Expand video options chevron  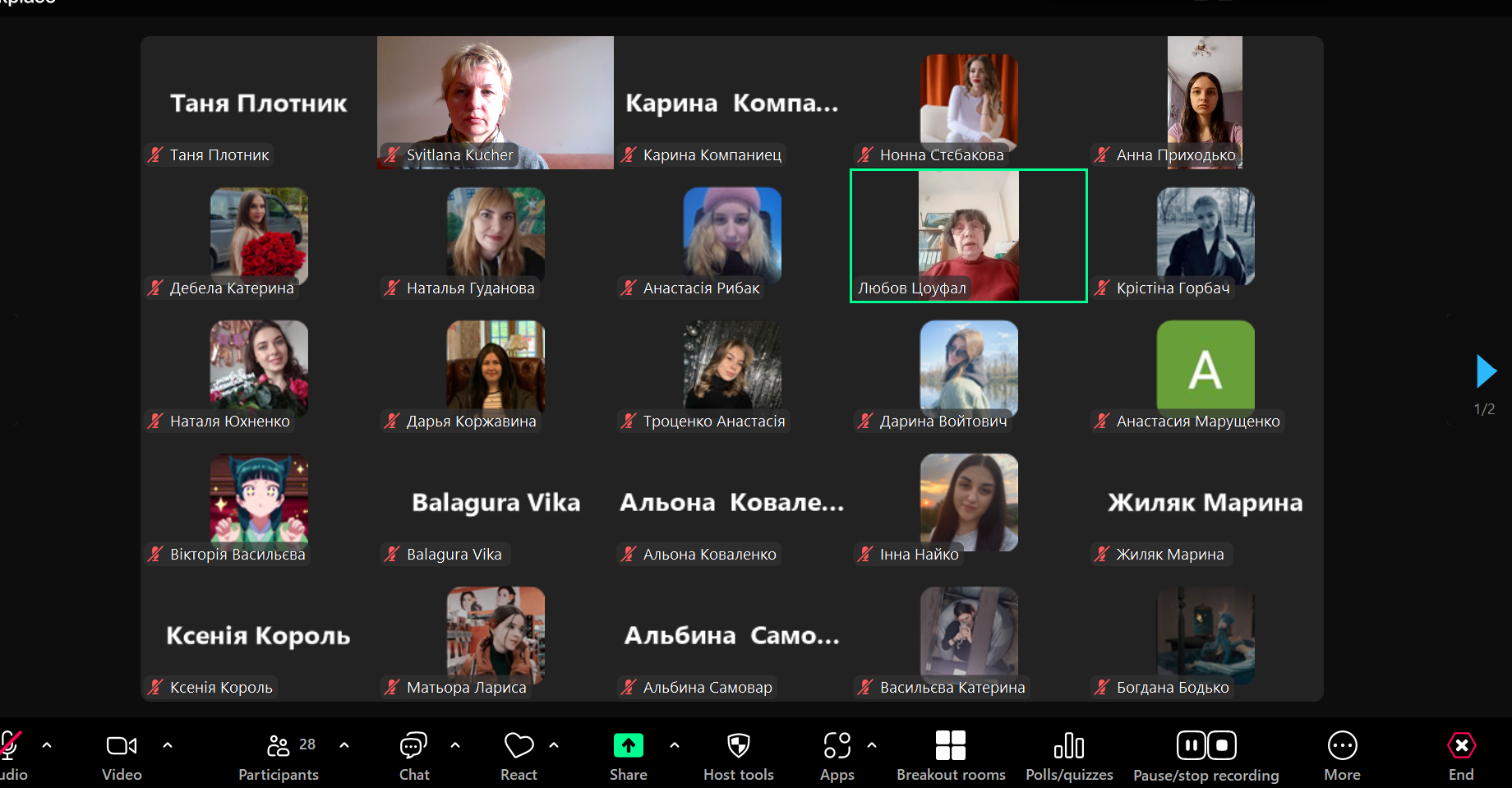(168, 745)
